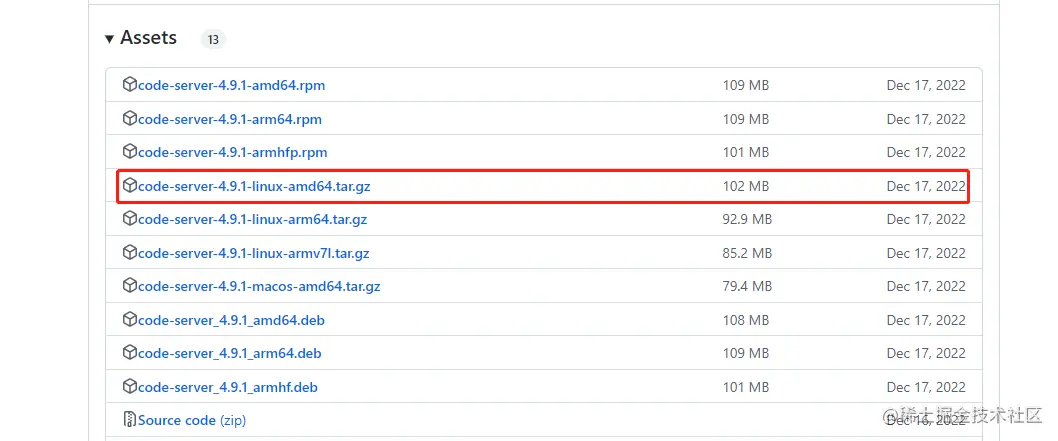Screen dimensions: 1058x441
Task: Click zip file icon beside Source code
Action: tap(130, 420)
